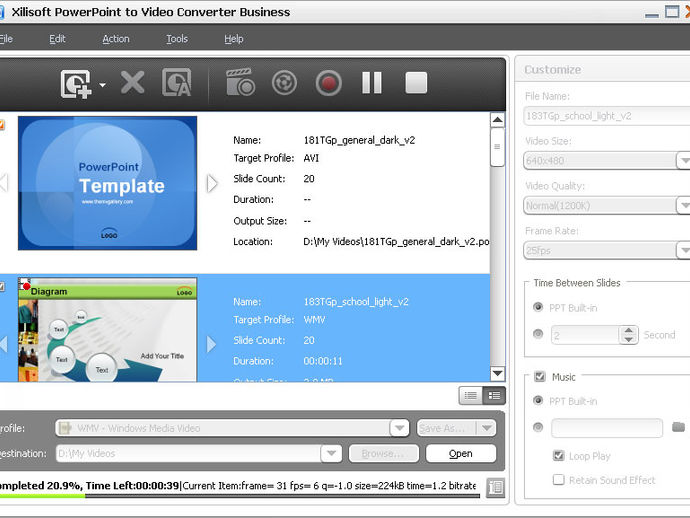Expand the Video Quality Normal(1200K) dropdown
690x518 pixels.
click(683, 206)
